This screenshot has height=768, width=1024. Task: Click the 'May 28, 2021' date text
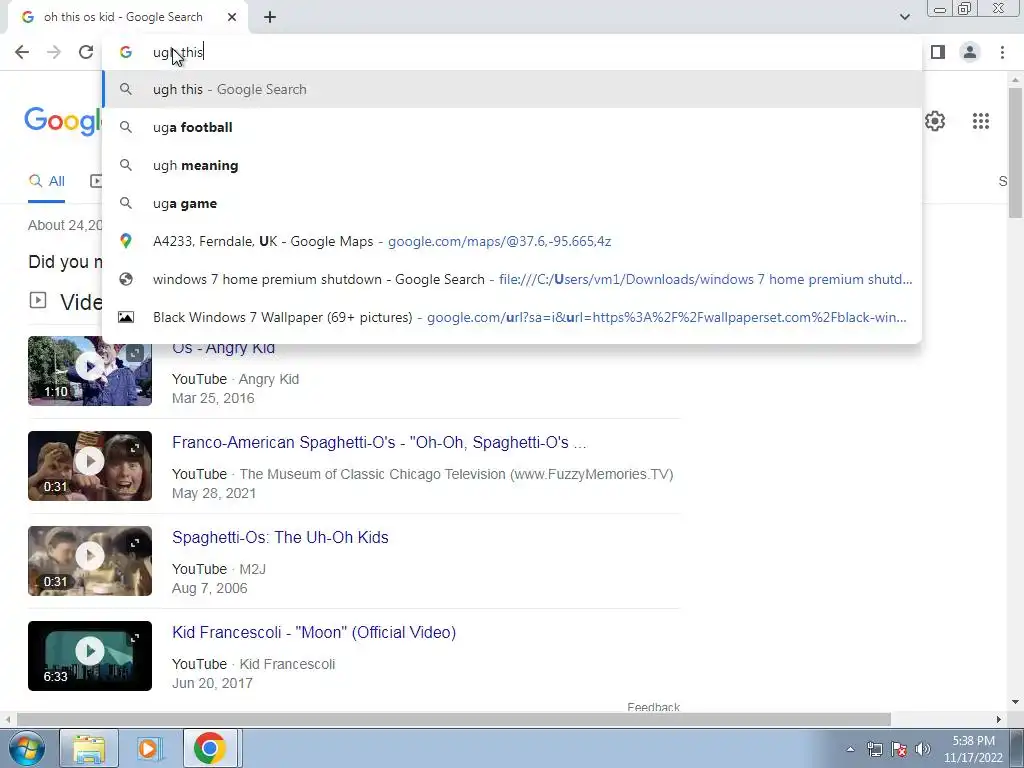pos(214,493)
